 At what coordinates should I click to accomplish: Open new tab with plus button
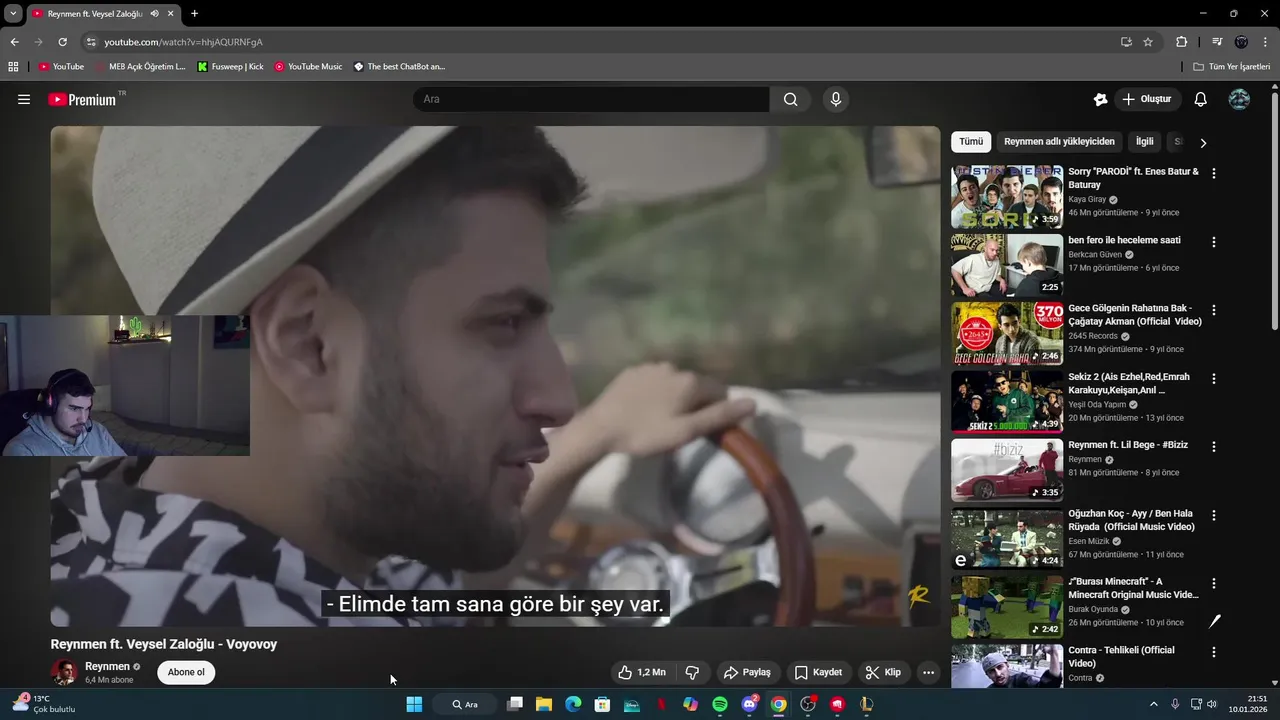(x=194, y=13)
